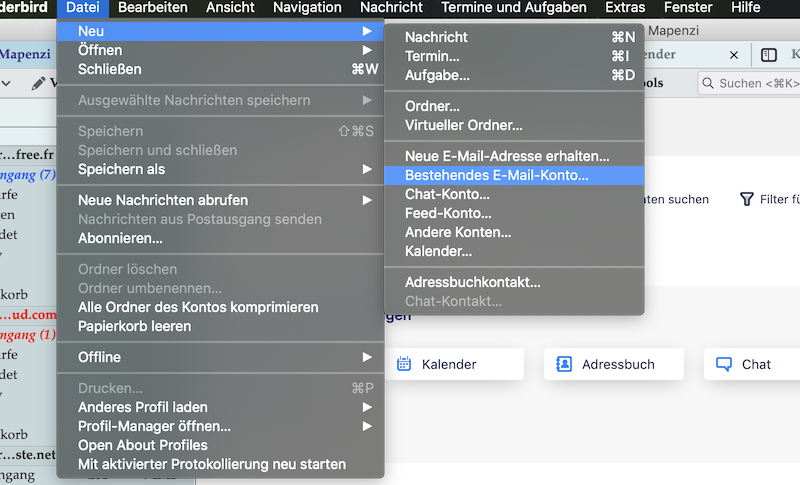This screenshot has width=800, height=485.
Task: Open the Bearbeiten menu
Action: click(x=153, y=8)
